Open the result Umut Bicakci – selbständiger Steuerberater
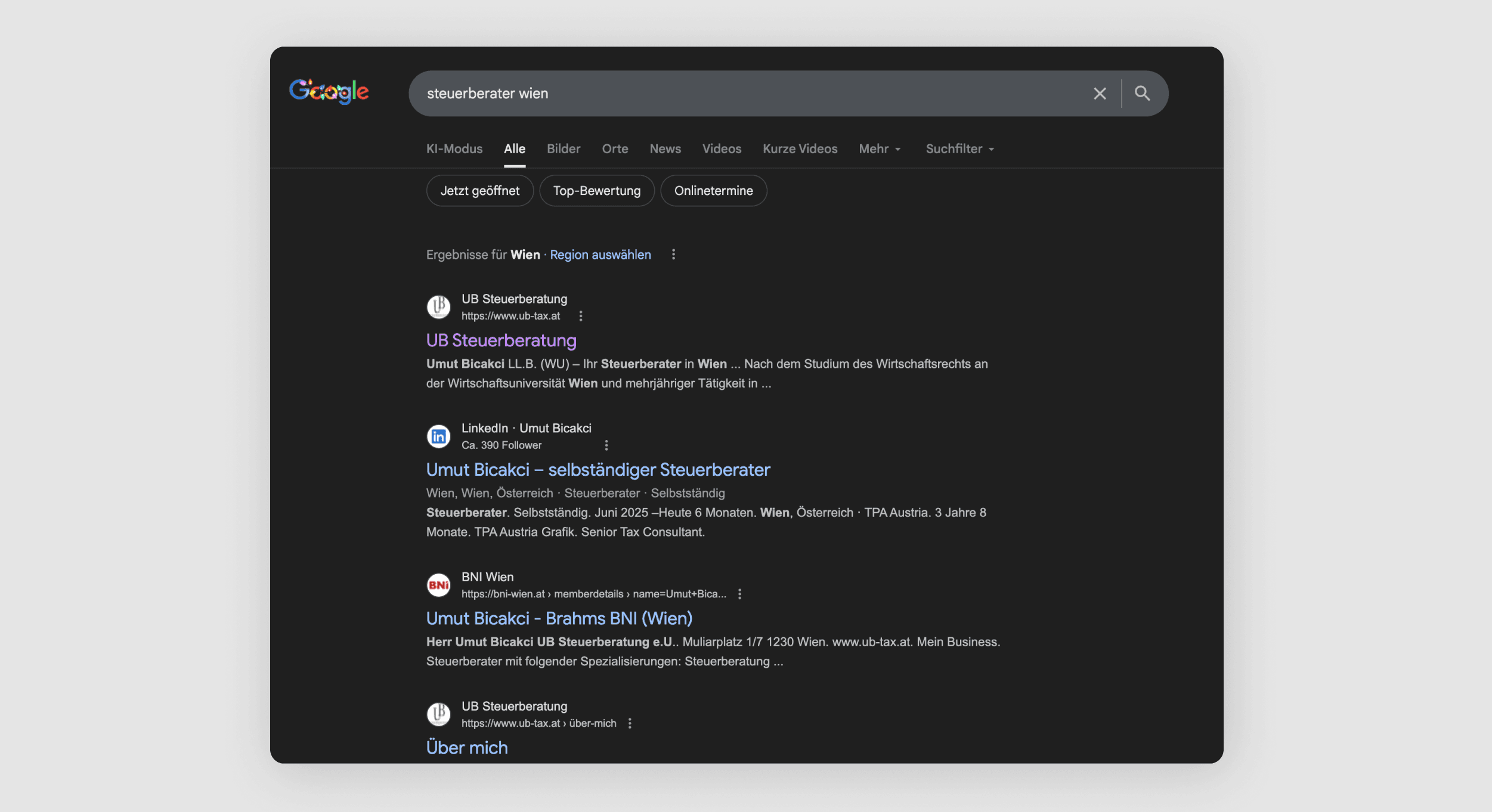The image size is (1492, 812). point(598,470)
